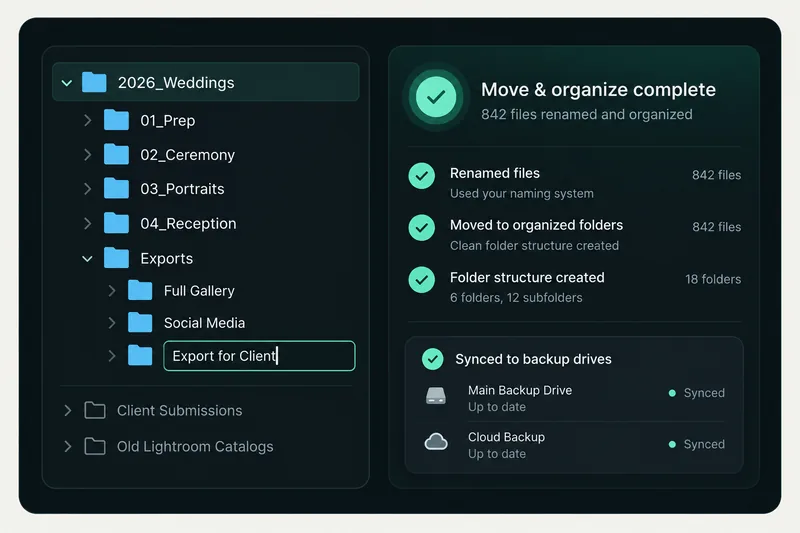
Task: Expand the Social Media folder chevron
Action: 112,323
